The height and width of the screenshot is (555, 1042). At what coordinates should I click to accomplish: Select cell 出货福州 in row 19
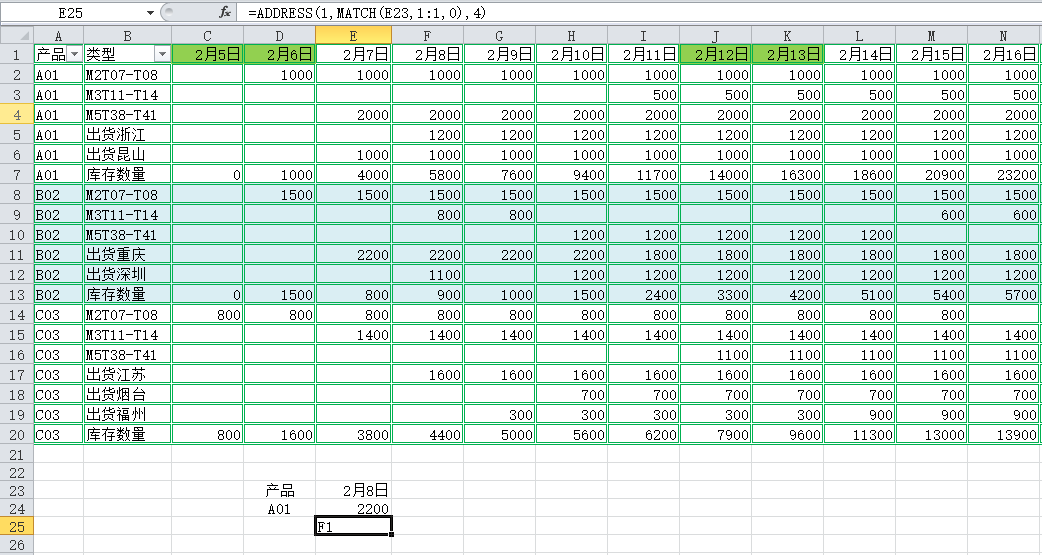128,414
